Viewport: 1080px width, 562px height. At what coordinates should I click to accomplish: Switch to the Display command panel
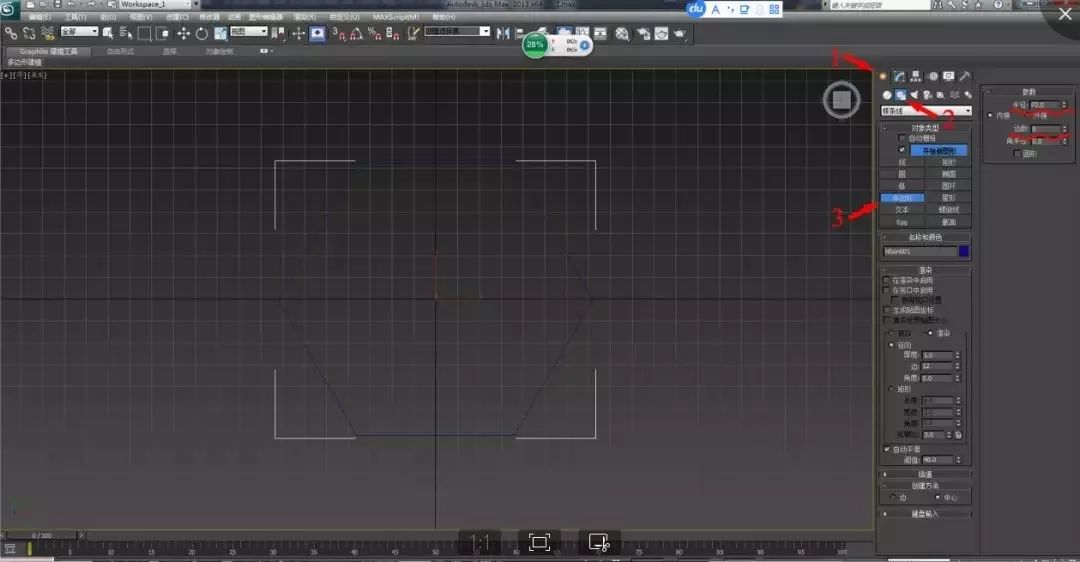[948, 76]
